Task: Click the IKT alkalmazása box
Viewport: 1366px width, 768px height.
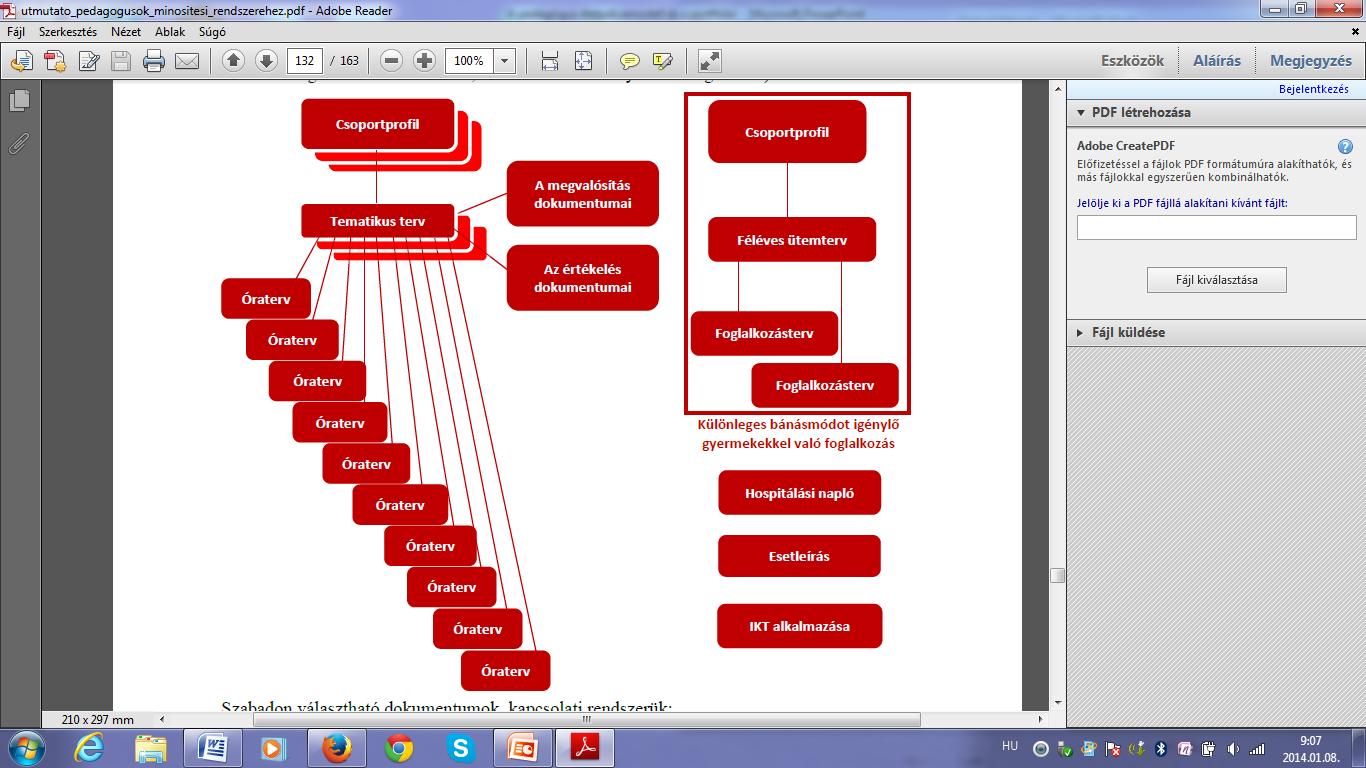Action: pos(799,626)
